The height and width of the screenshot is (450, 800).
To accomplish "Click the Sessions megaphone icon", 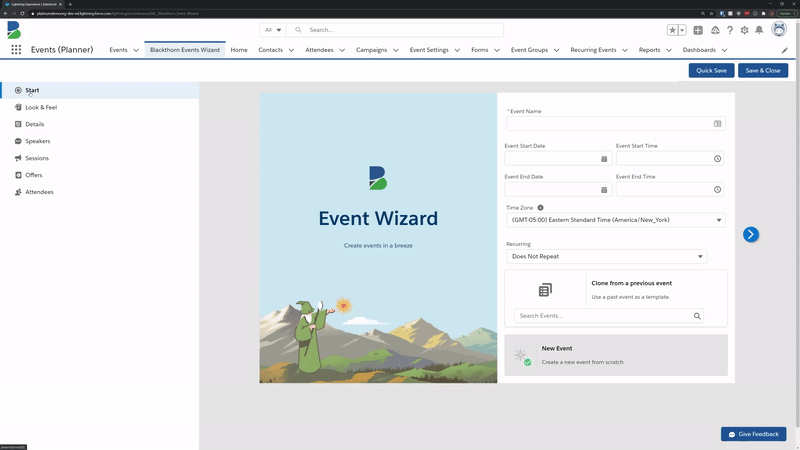I will pos(18,158).
